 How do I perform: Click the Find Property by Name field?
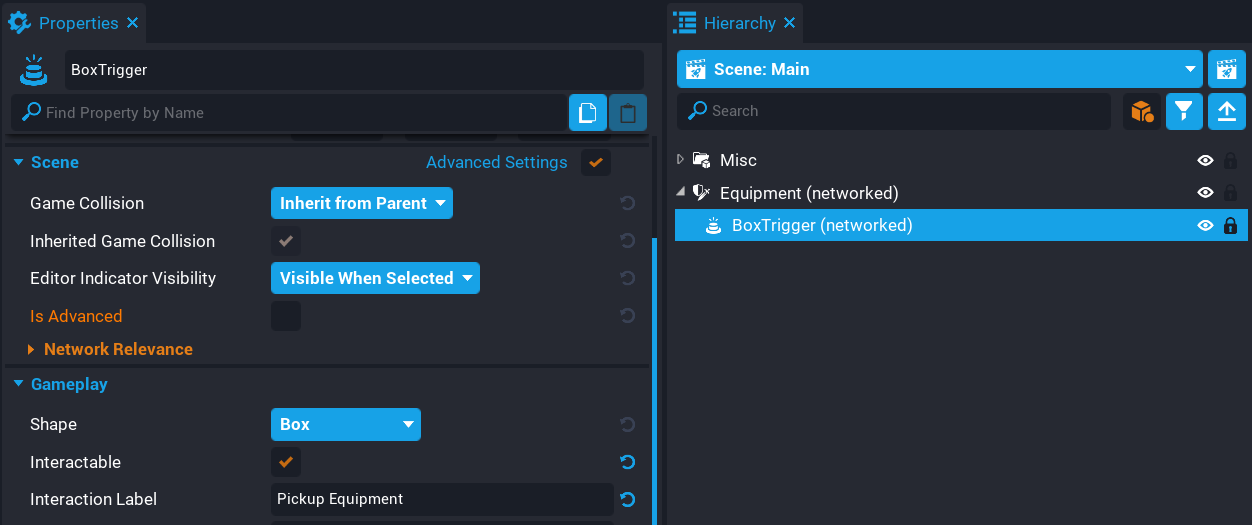290,113
